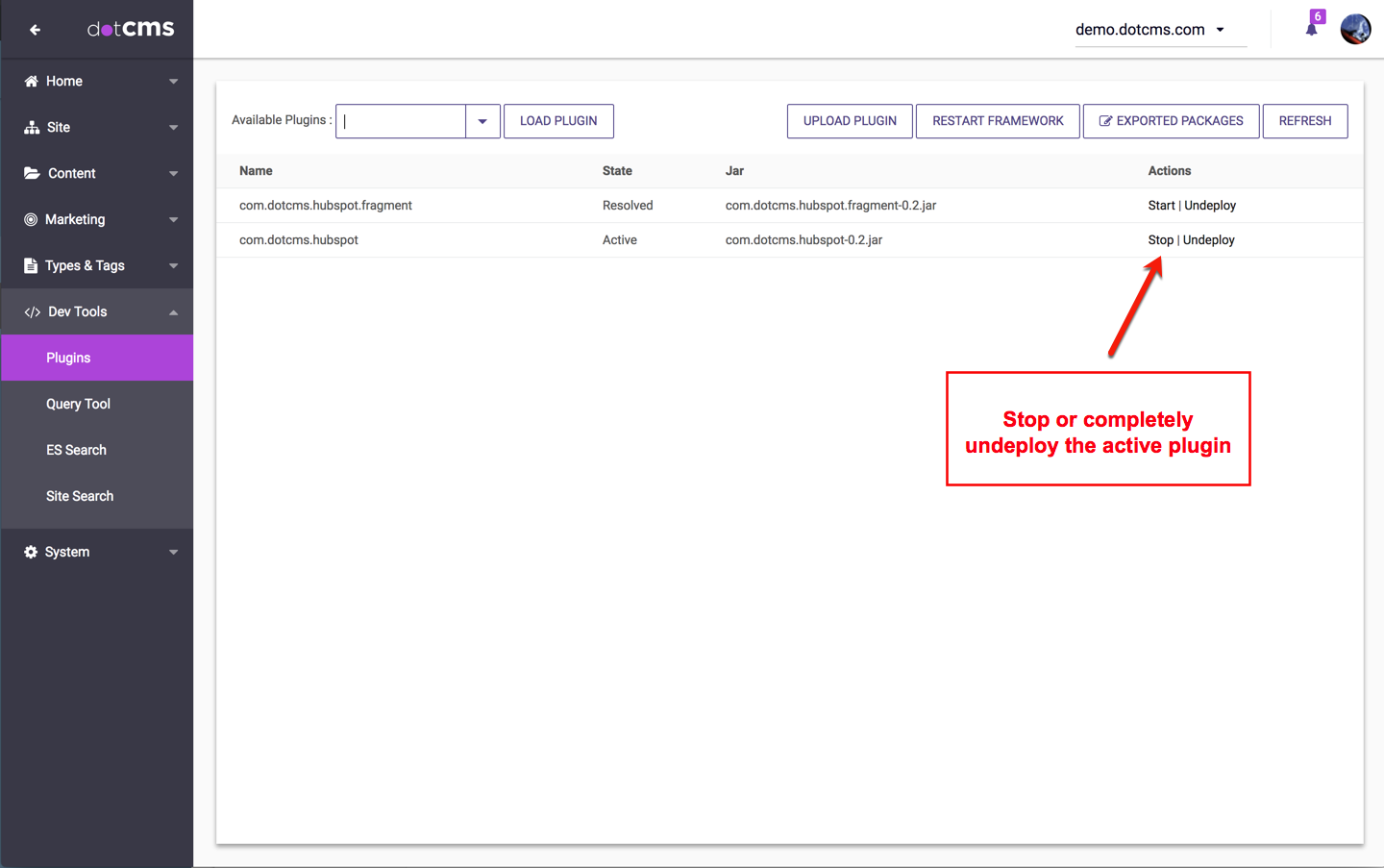Open ES Search from Dev Tools
This screenshot has width=1384, height=868.
pos(76,450)
